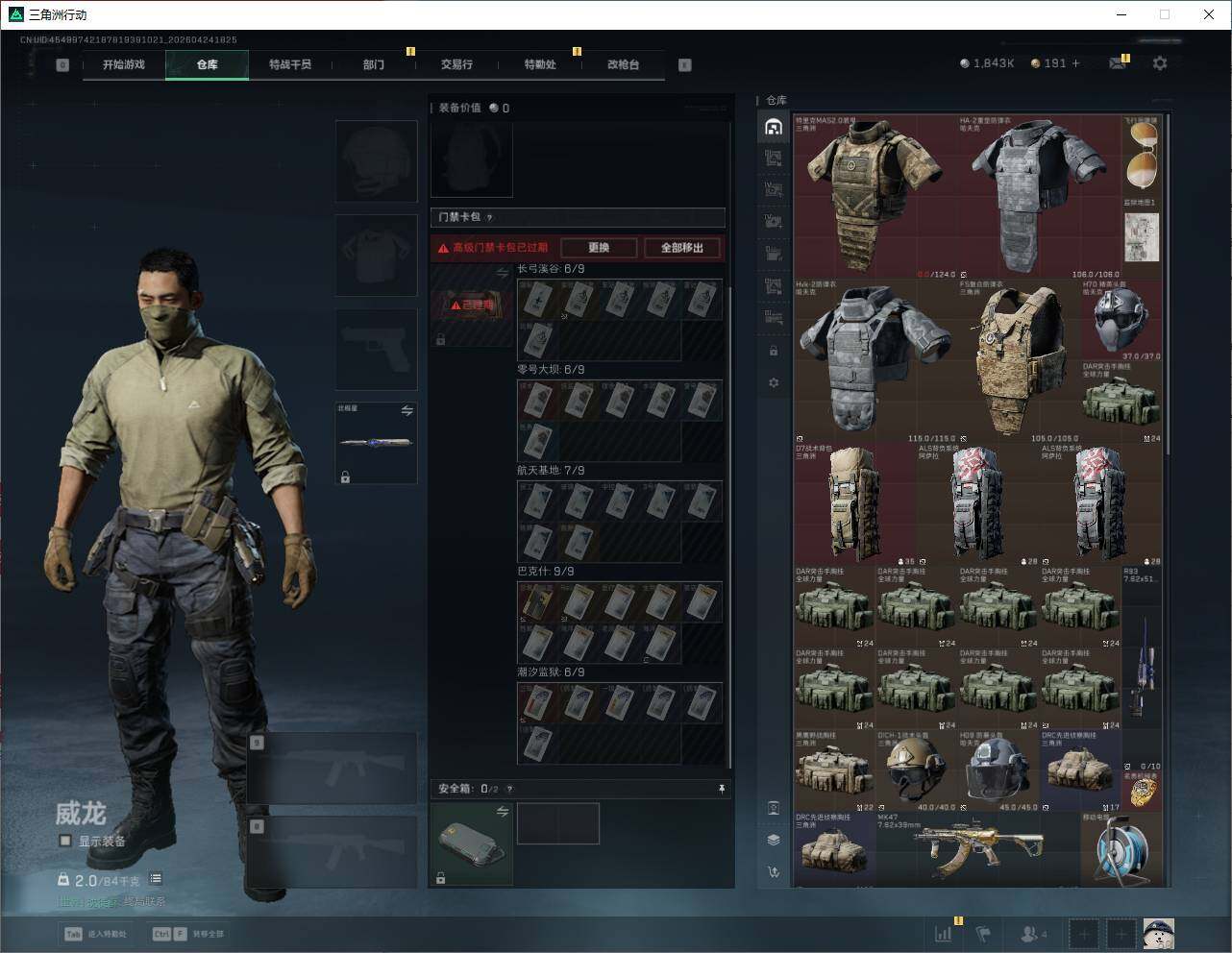1232x953 pixels.
Task: Click the expired 已过期 card pack slot
Action: click(472, 305)
